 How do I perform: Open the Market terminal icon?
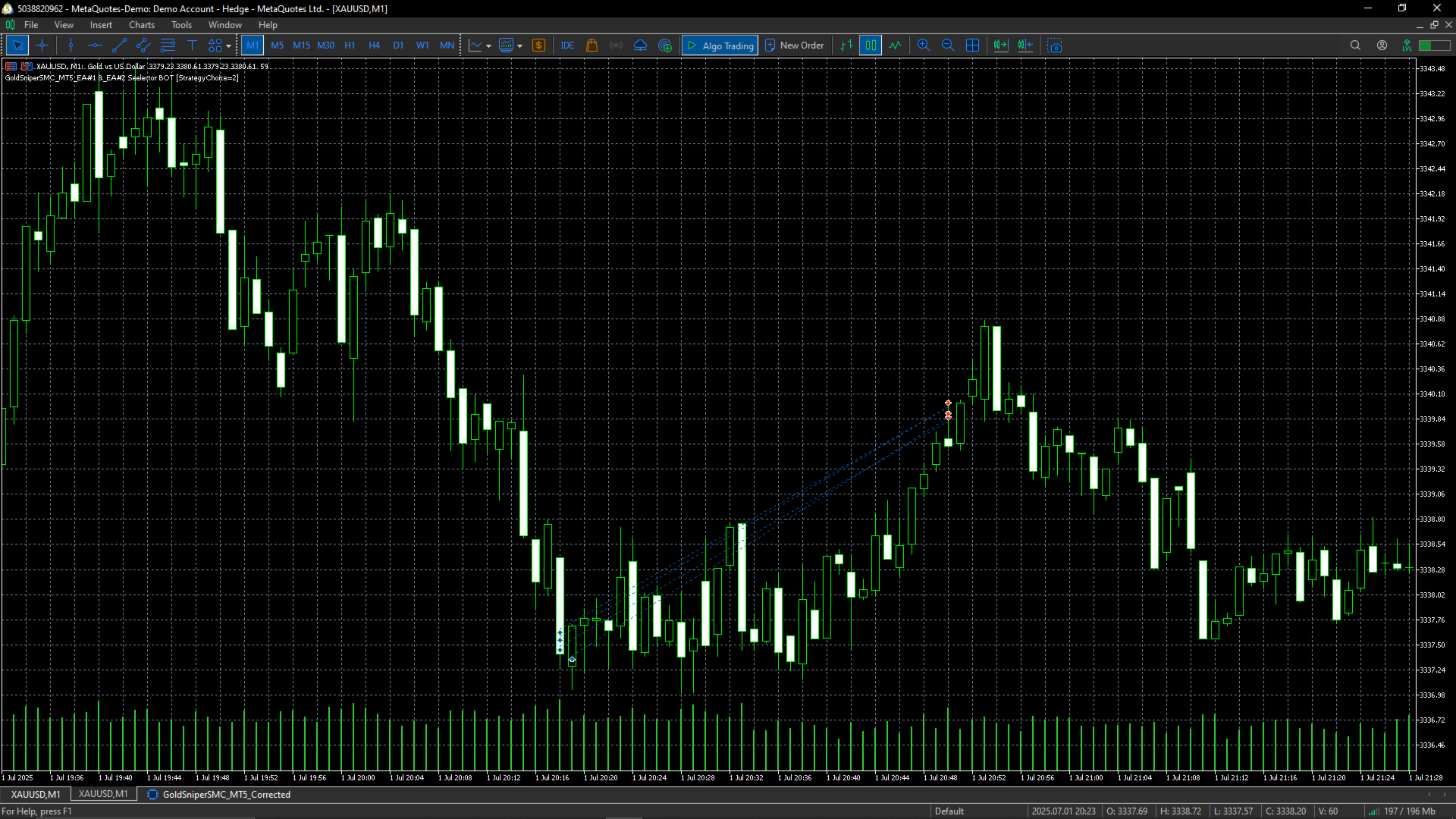coord(591,45)
